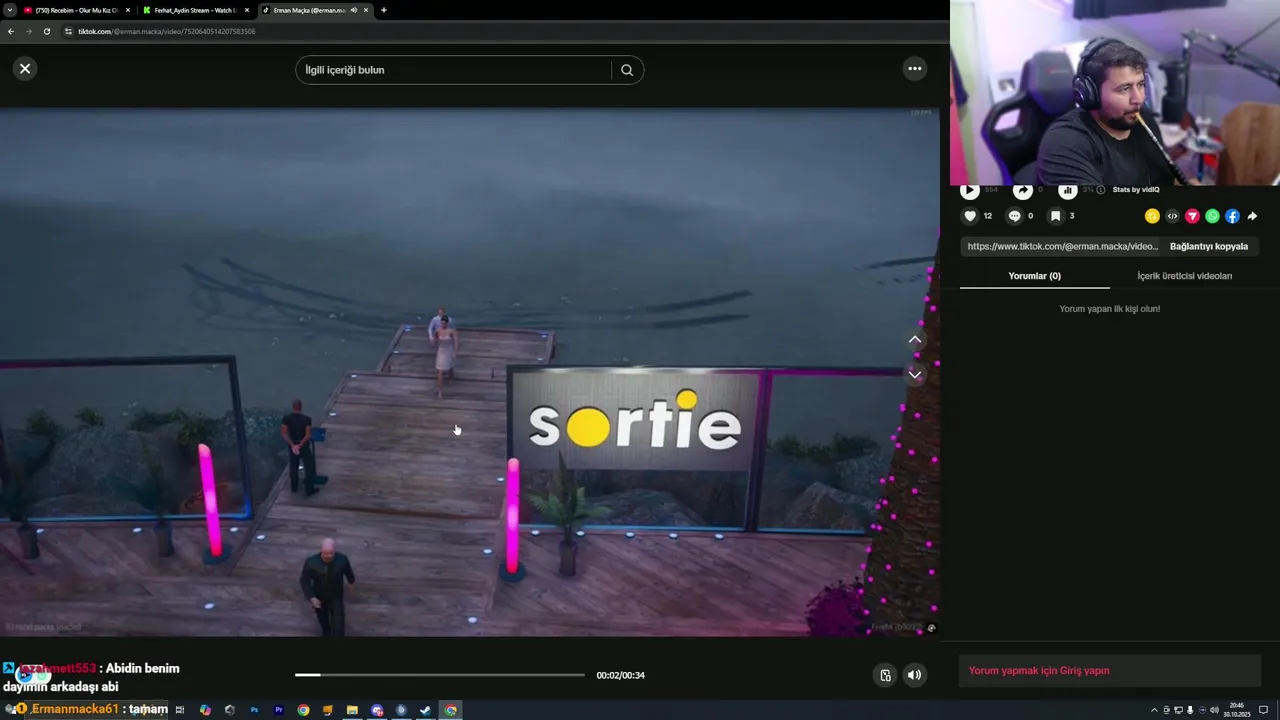1280x720 pixels.
Task: Open File Explorer from the taskbar
Action: pos(352,710)
